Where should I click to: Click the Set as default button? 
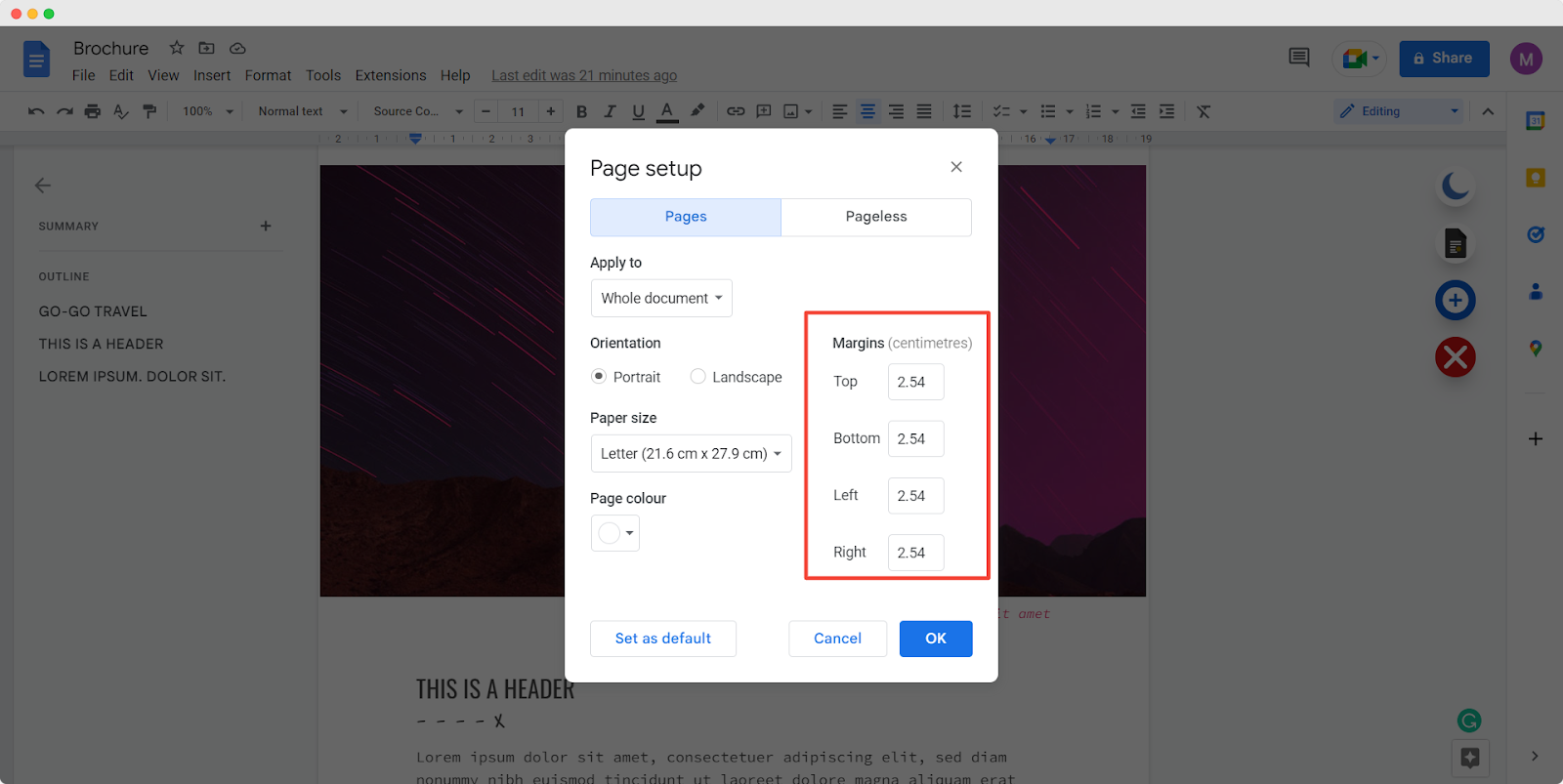click(663, 639)
